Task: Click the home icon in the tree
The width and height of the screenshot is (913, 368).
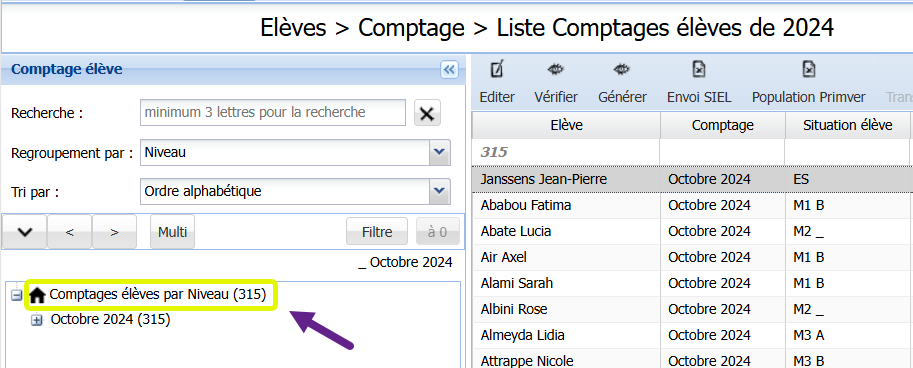Action: 37,296
